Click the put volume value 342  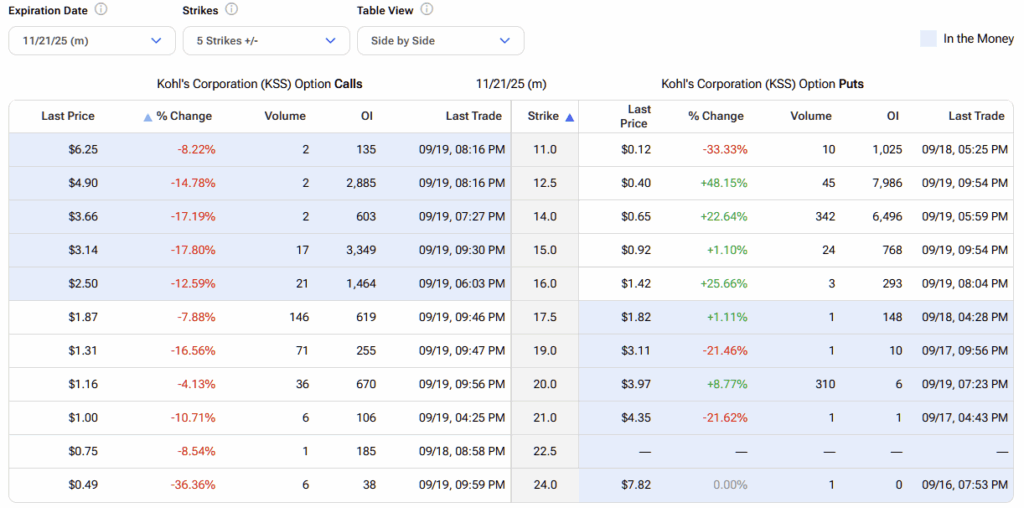[x=825, y=217]
